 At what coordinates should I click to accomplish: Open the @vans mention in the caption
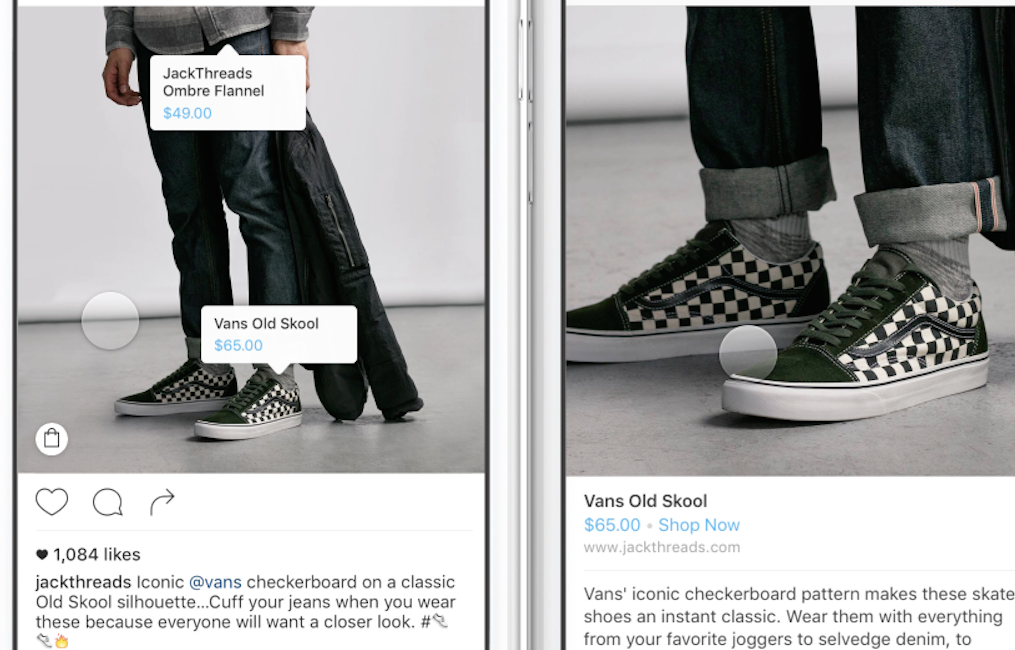pos(215,582)
